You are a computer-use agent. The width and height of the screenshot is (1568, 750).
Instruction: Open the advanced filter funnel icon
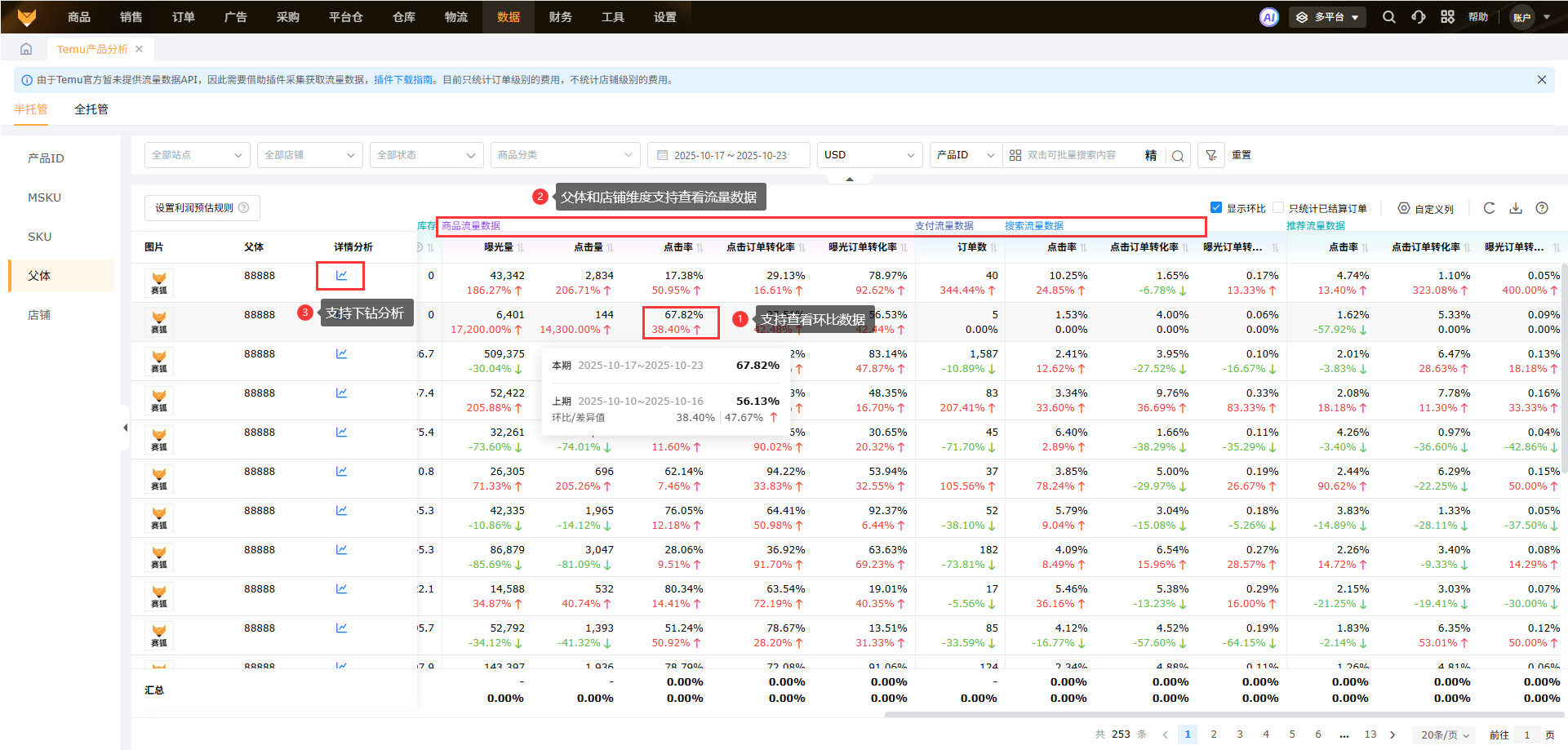click(x=1211, y=155)
